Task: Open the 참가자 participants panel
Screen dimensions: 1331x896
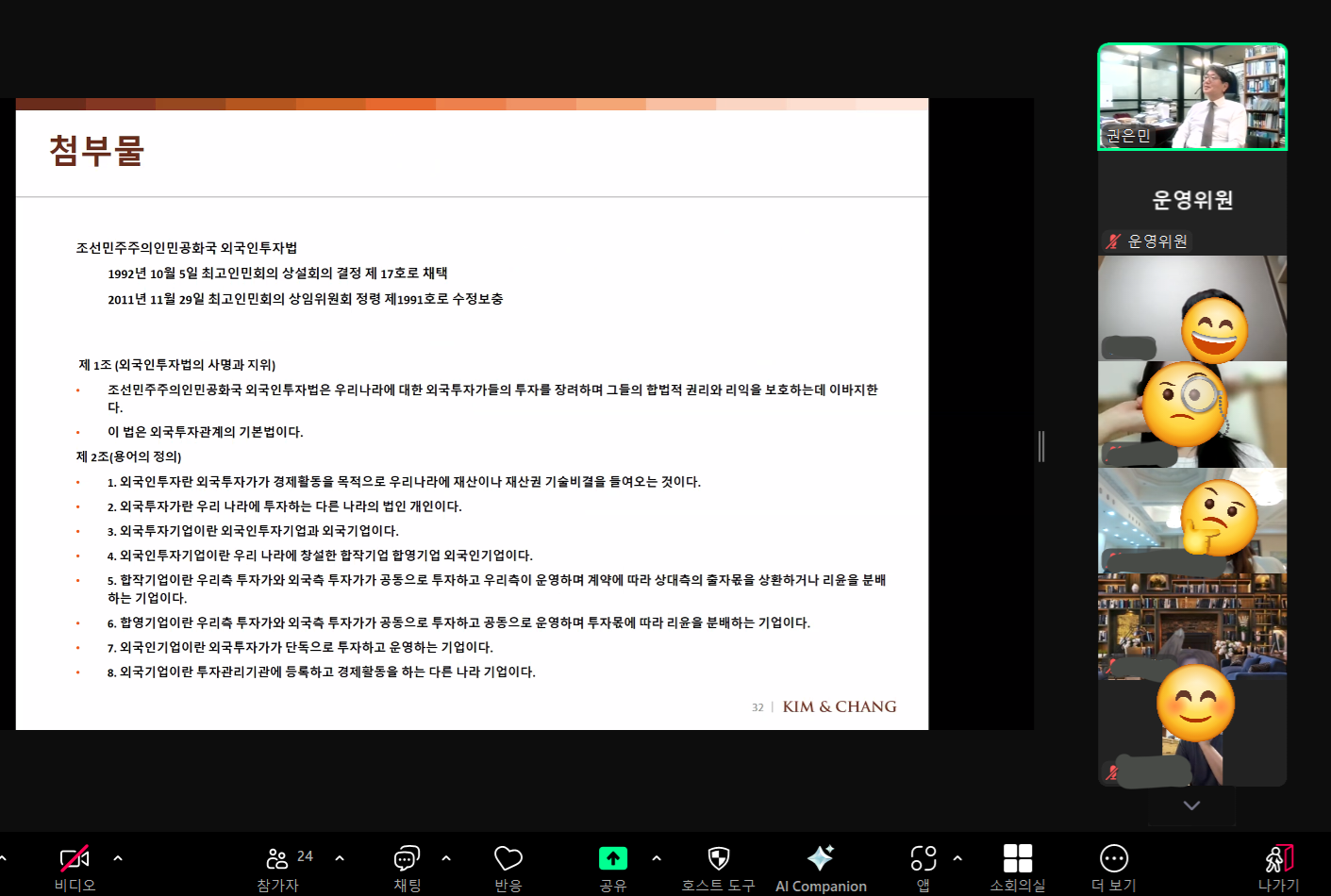Action: pos(277,858)
